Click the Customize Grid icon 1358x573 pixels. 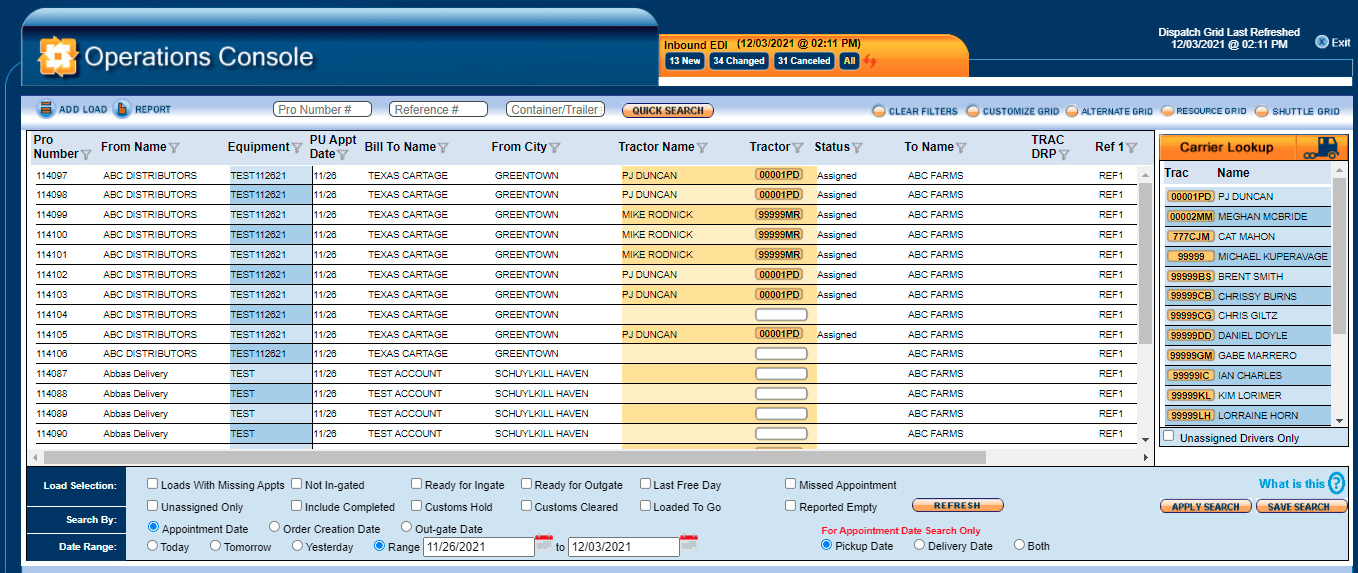(972, 111)
